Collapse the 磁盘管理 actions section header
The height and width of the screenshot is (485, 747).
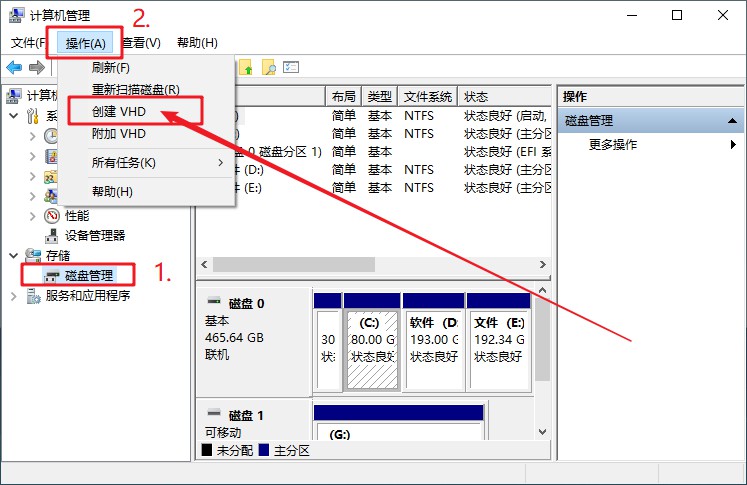734,121
